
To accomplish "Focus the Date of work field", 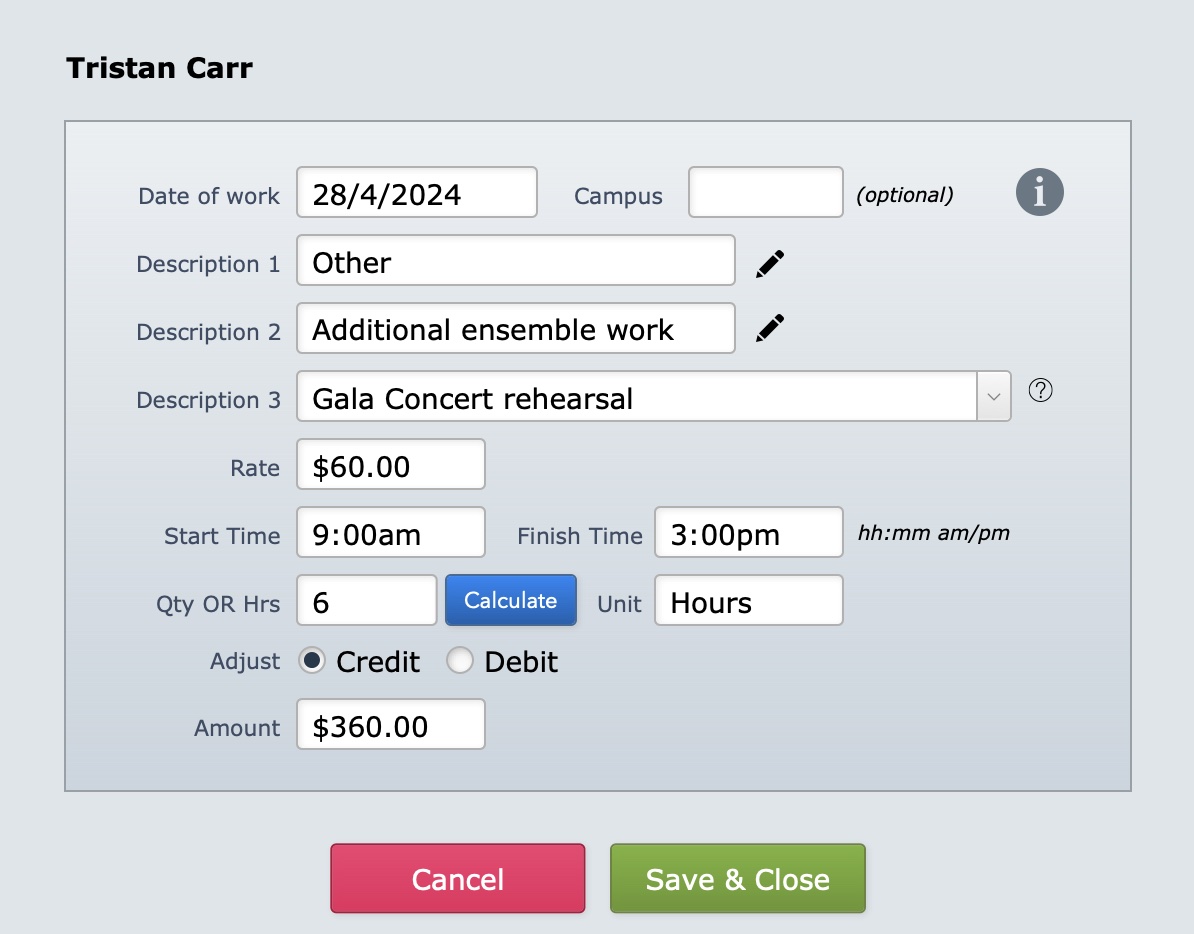I will point(417,193).
